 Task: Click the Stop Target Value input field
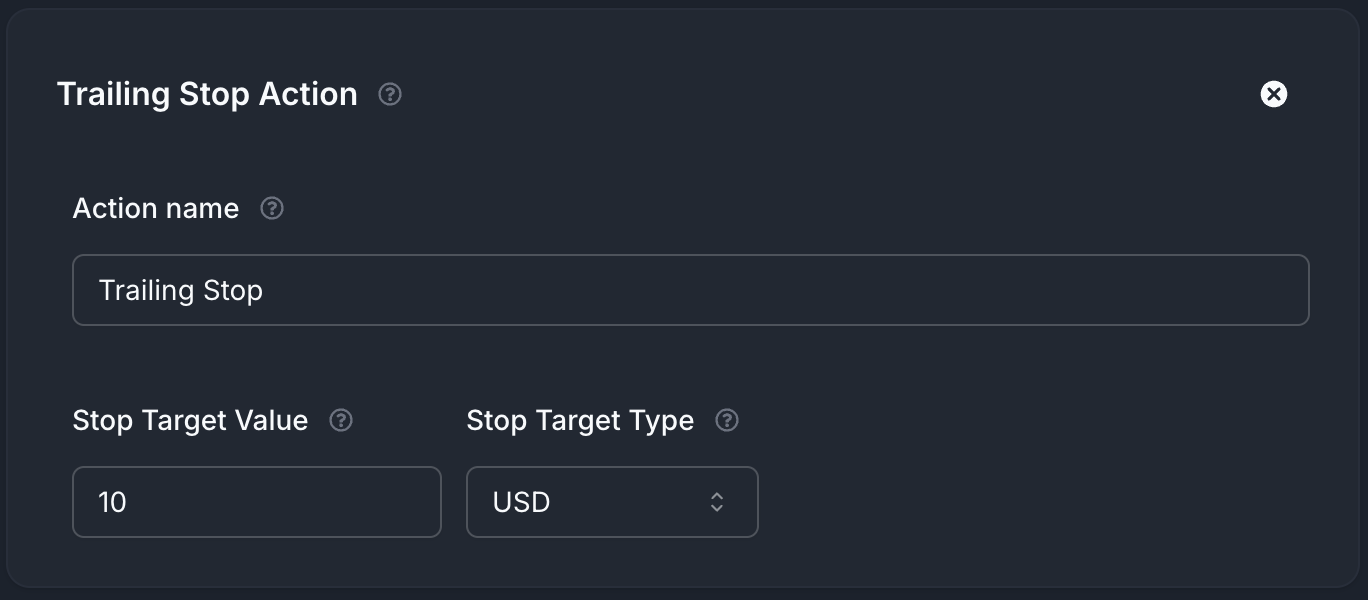[x=257, y=502]
